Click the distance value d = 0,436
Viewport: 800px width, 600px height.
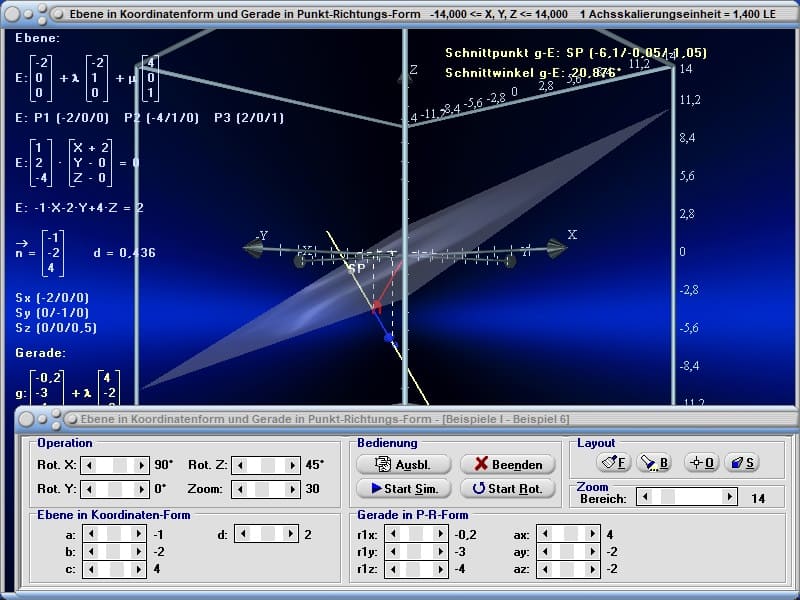124,253
